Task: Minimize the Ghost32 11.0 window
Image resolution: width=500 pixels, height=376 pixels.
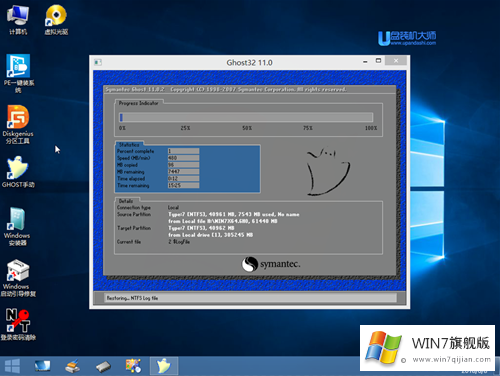Action: tap(365, 61)
